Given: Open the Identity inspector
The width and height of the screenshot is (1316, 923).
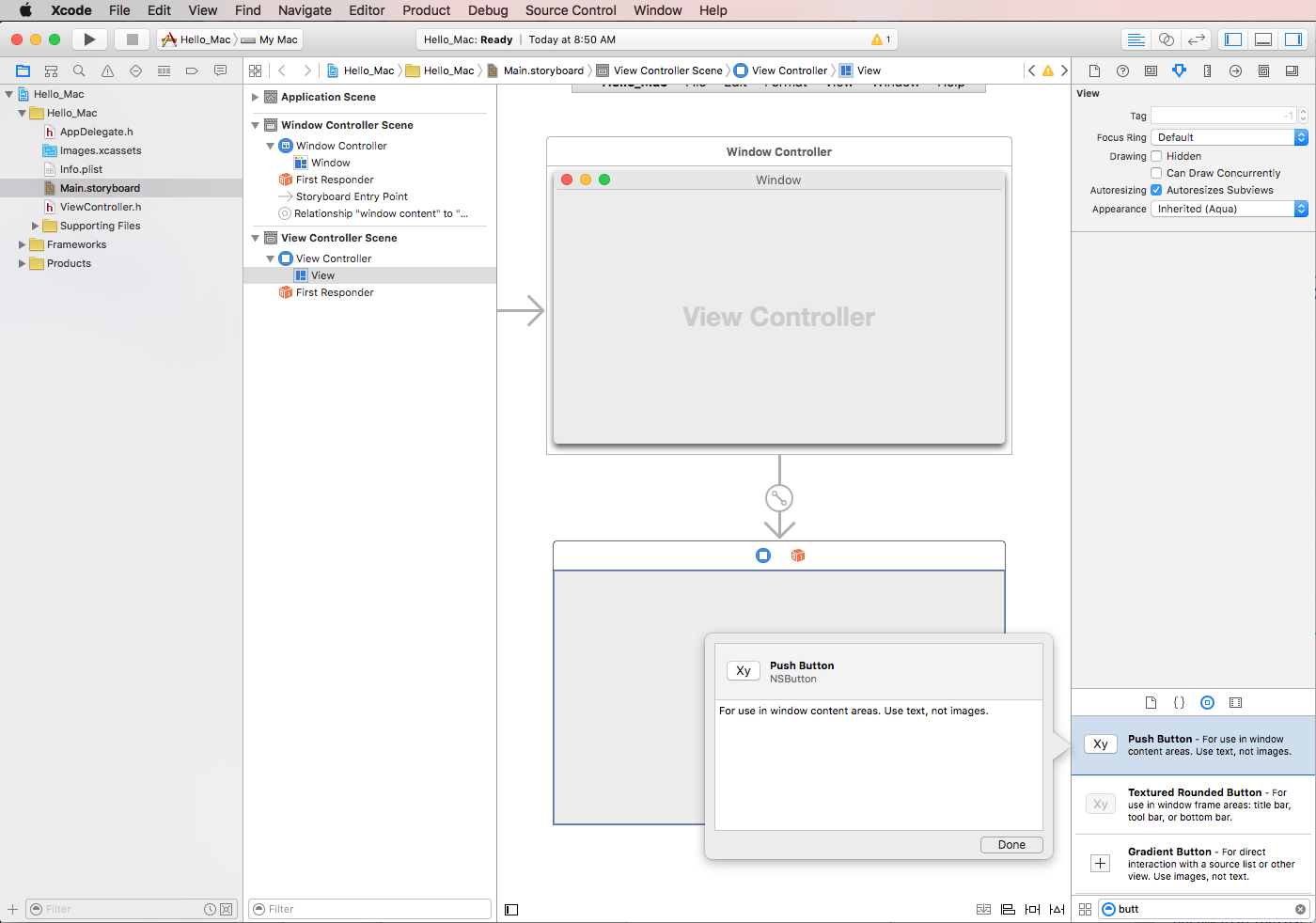Looking at the screenshot, I should point(1151,70).
